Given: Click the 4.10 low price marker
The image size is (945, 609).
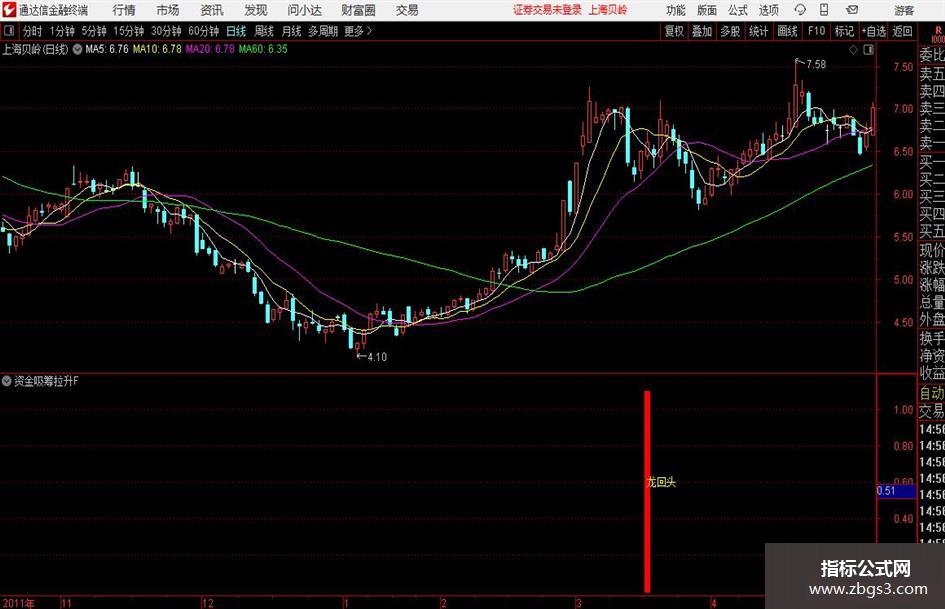Looking at the screenshot, I should 377,356.
